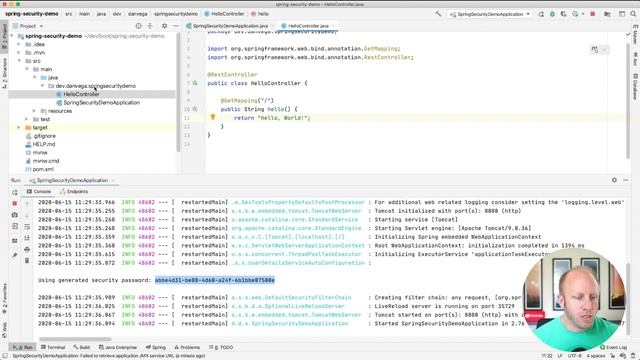The width and height of the screenshot is (640, 360).
Task: Click the horizontal scrollbar in console
Action: (x=75, y=339)
